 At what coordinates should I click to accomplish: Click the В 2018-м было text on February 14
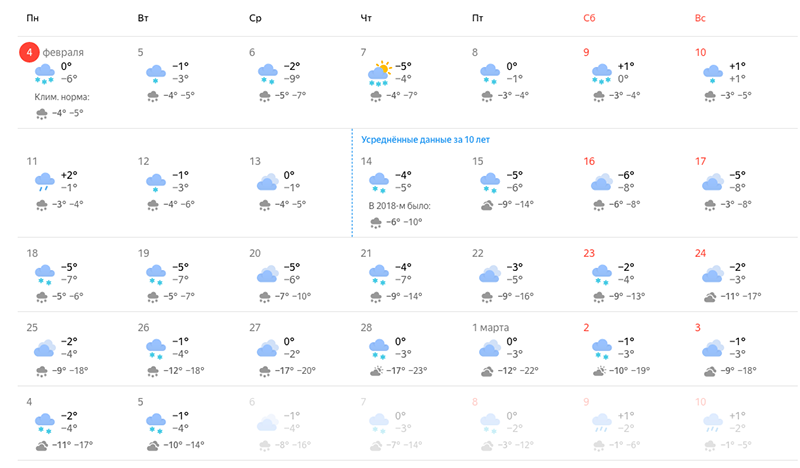[x=399, y=206]
